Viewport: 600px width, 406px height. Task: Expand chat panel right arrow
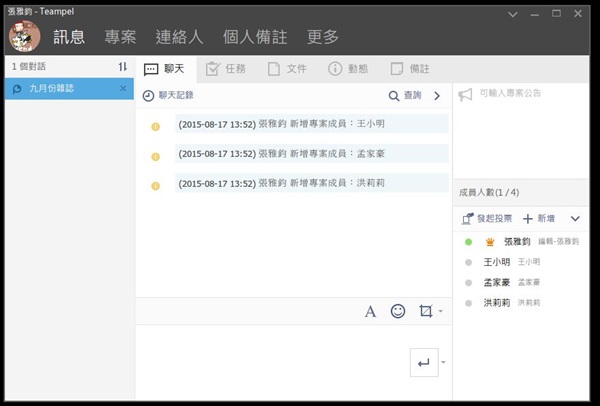(437, 96)
